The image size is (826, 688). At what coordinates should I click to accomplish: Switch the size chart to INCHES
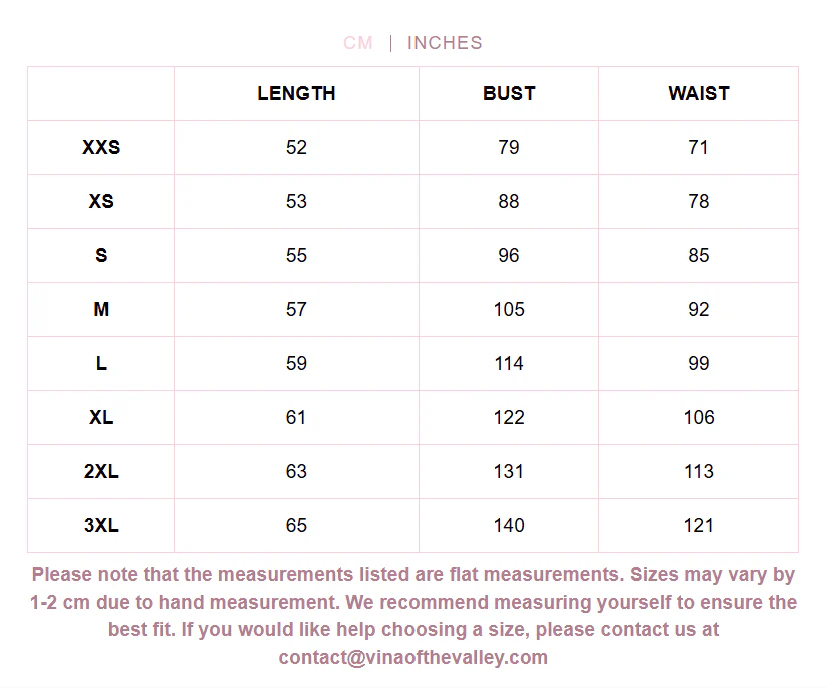445,43
